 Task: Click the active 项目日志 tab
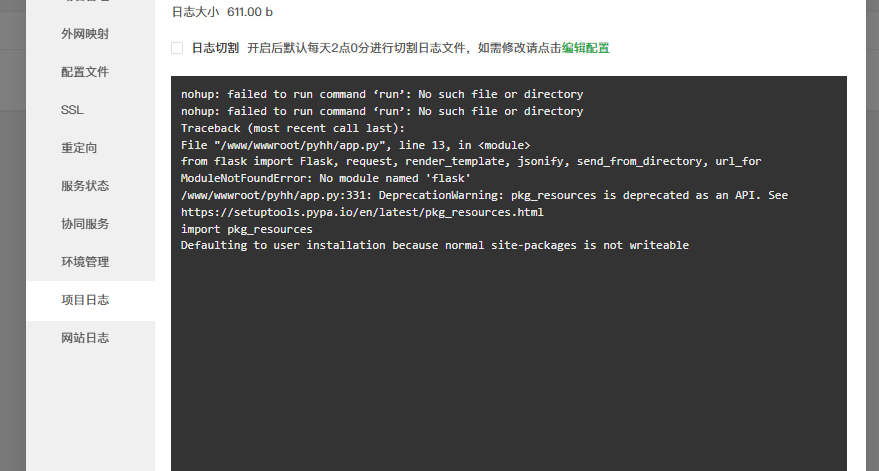coord(85,300)
